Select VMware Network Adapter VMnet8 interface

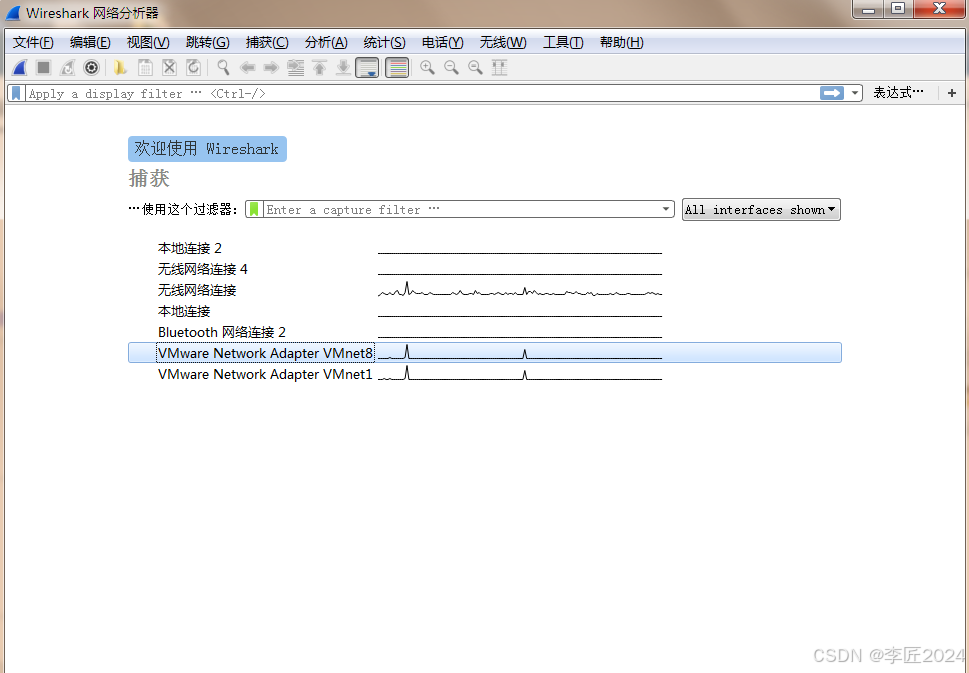(x=484, y=353)
